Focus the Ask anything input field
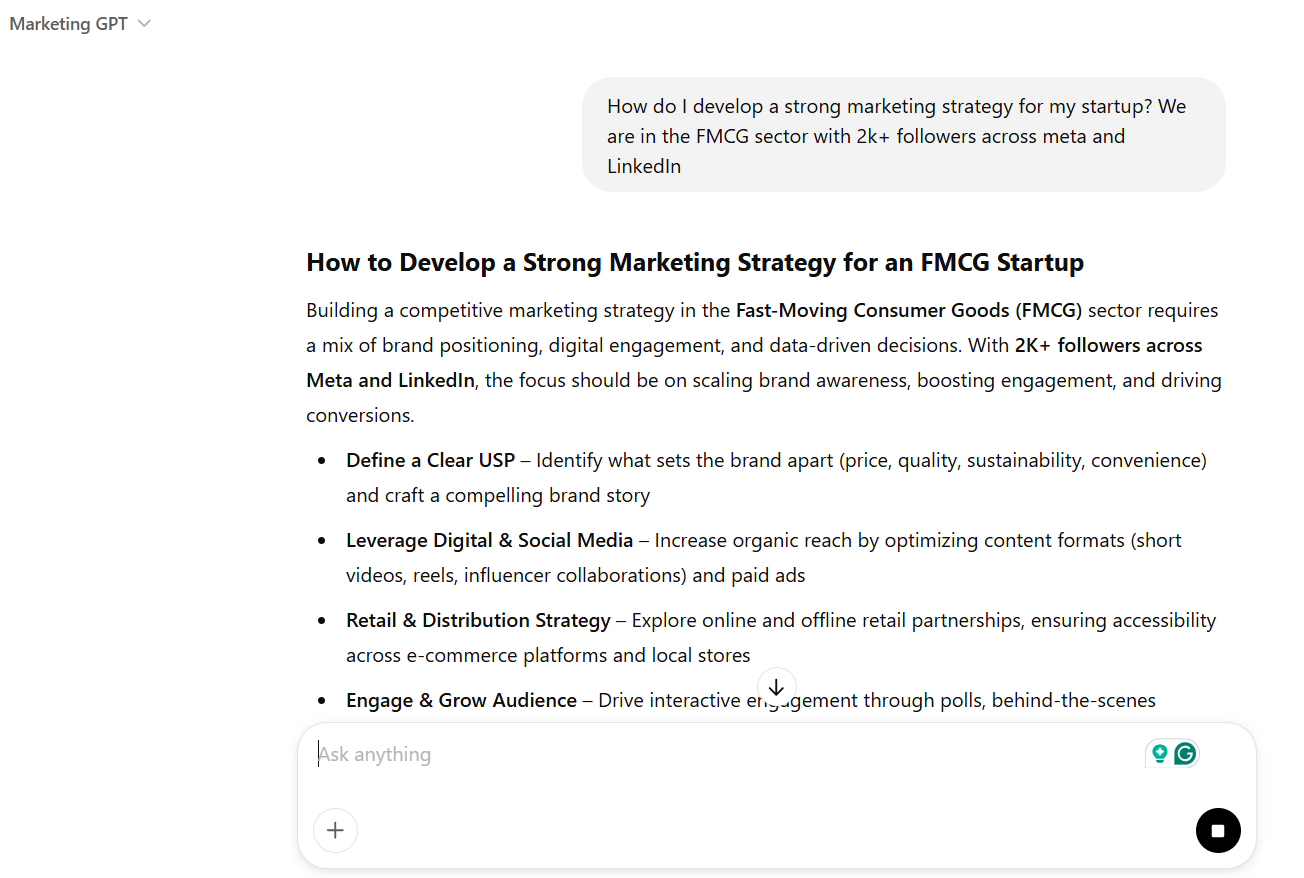The image size is (1304, 878). (700, 754)
